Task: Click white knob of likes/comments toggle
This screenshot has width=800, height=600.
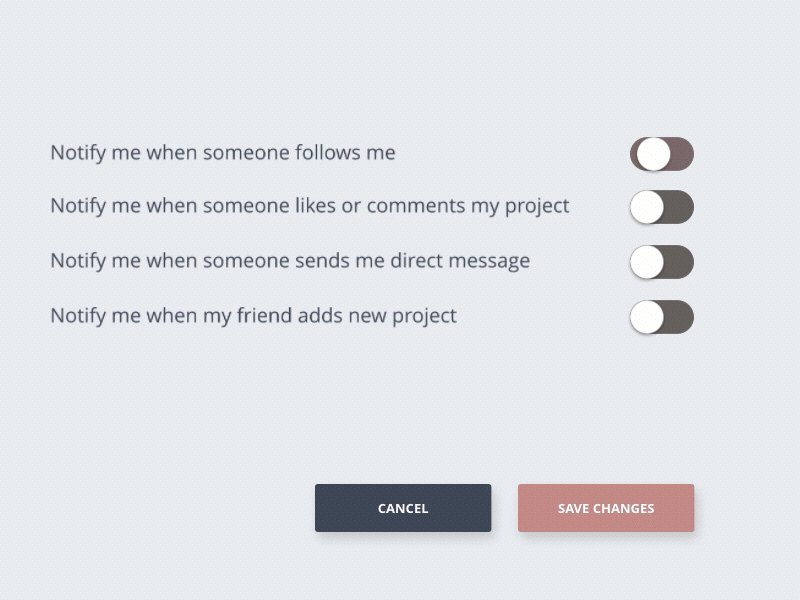Action: tap(647, 207)
